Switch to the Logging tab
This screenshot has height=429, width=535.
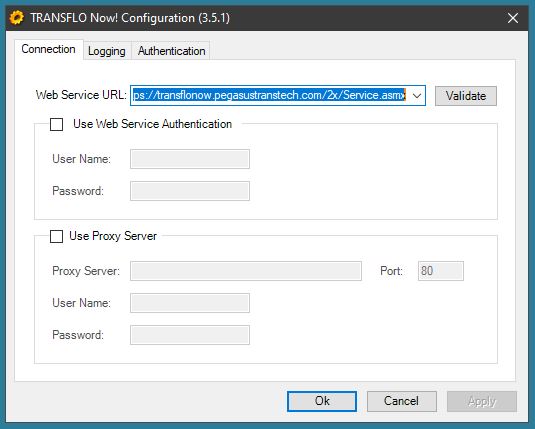click(x=107, y=51)
